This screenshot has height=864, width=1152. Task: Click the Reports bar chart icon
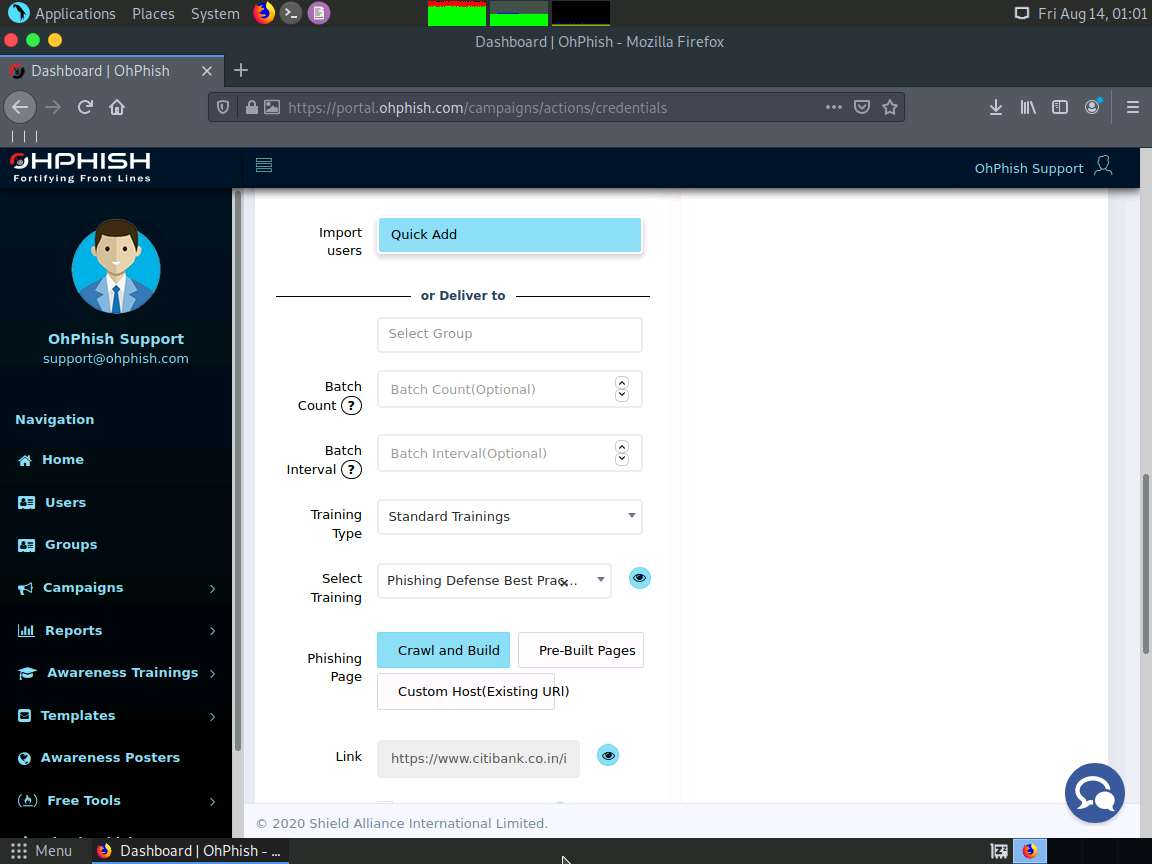point(26,630)
